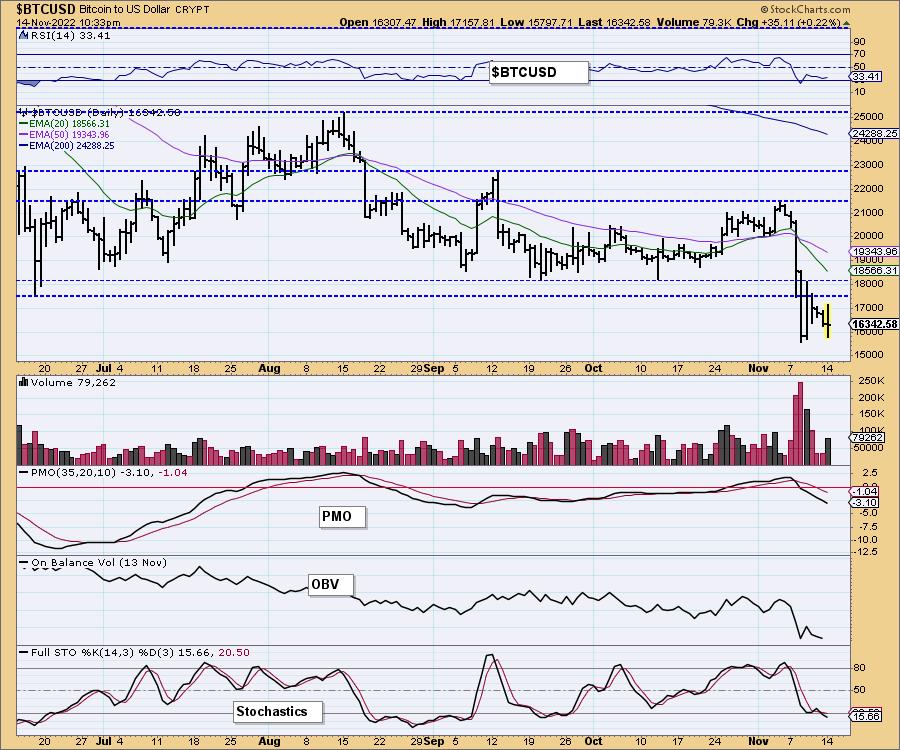The height and width of the screenshot is (750, 900).
Task: Click the 79262 volume axis tag
Action: [x=868, y=437]
